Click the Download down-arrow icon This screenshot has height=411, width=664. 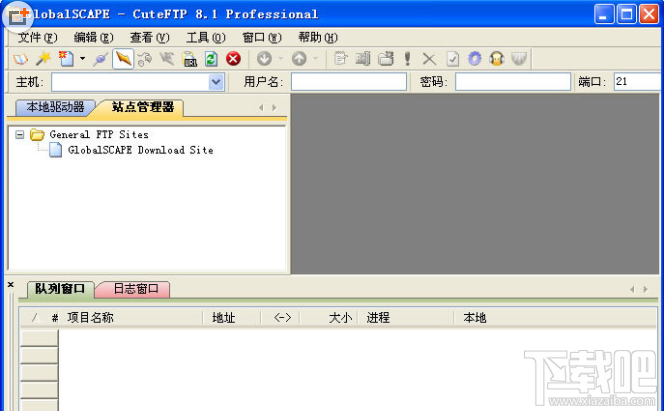[264, 58]
